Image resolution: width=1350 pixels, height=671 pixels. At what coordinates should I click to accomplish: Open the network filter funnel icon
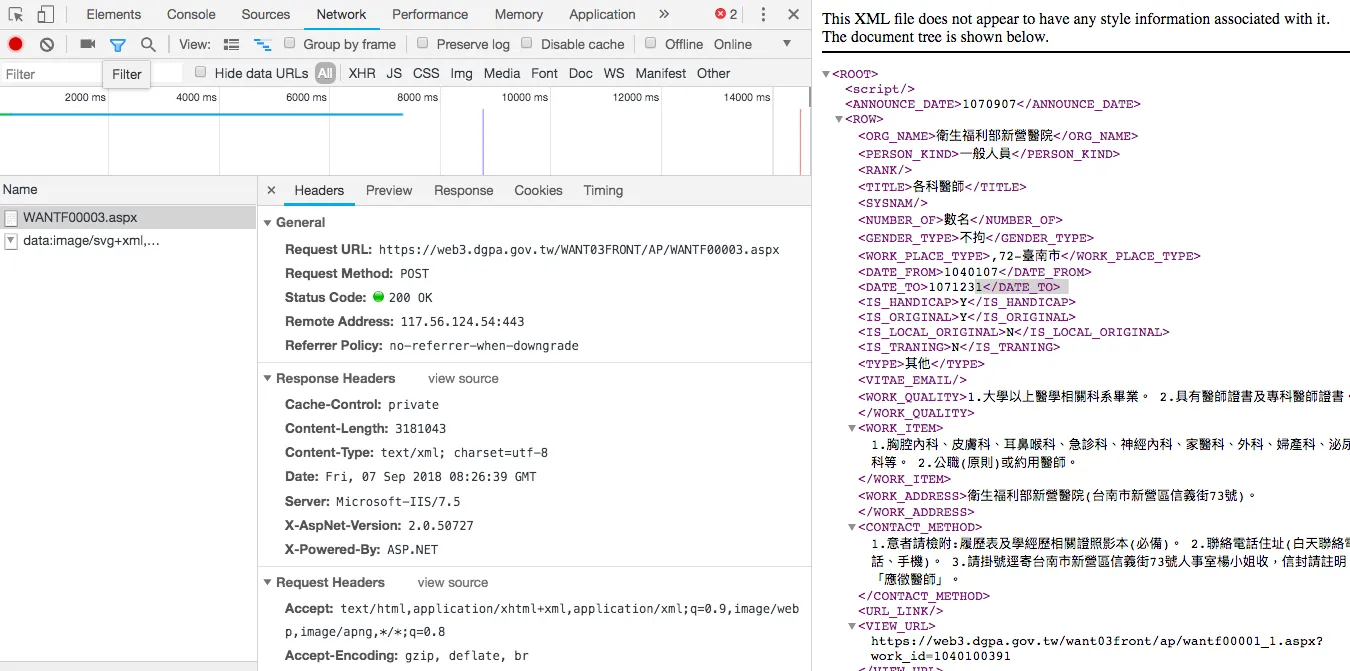[x=118, y=44]
